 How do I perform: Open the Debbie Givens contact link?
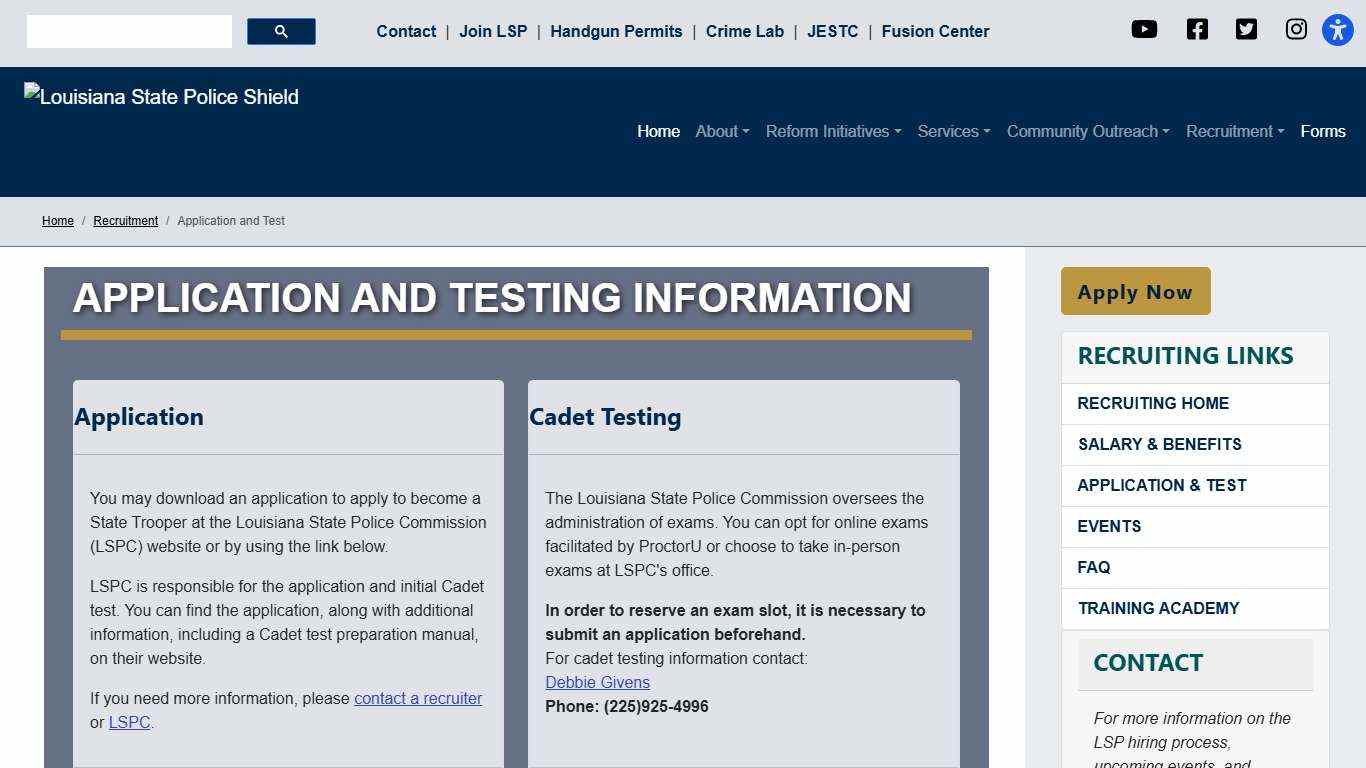597,682
